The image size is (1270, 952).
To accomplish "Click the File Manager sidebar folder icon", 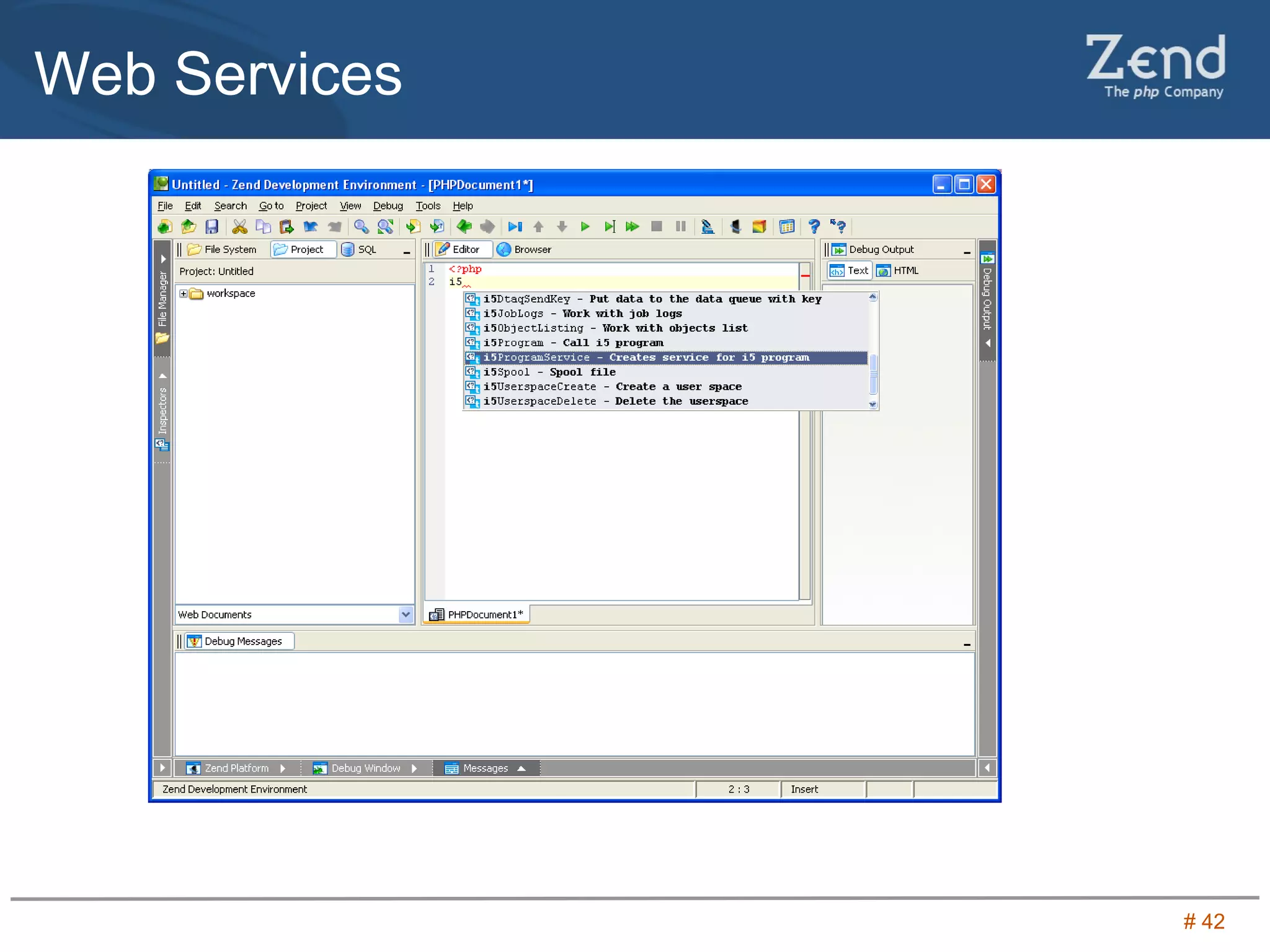I will coord(162,338).
